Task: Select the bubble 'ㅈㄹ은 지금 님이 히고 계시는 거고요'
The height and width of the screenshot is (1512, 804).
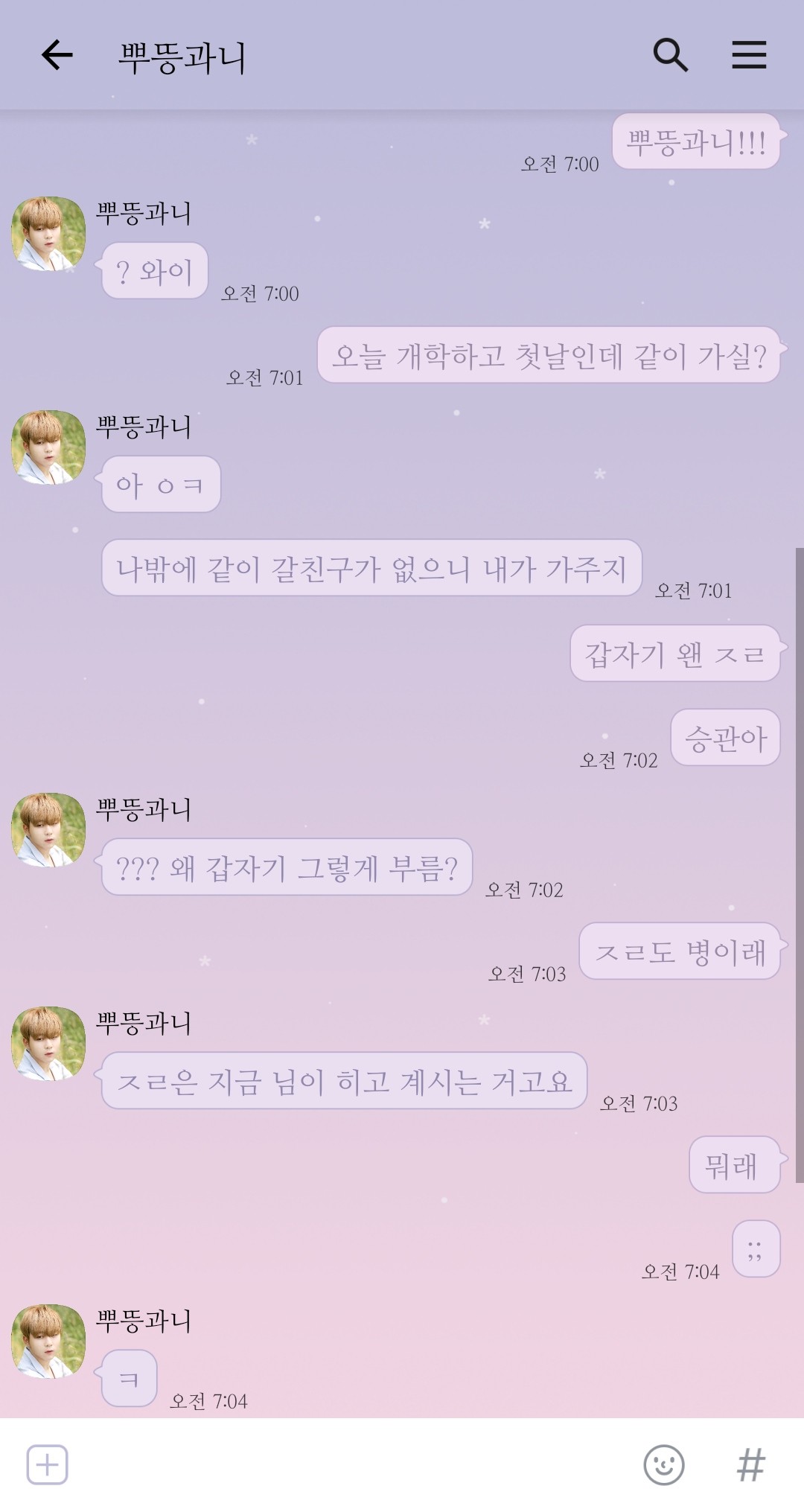Action: pyautogui.click(x=344, y=1081)
